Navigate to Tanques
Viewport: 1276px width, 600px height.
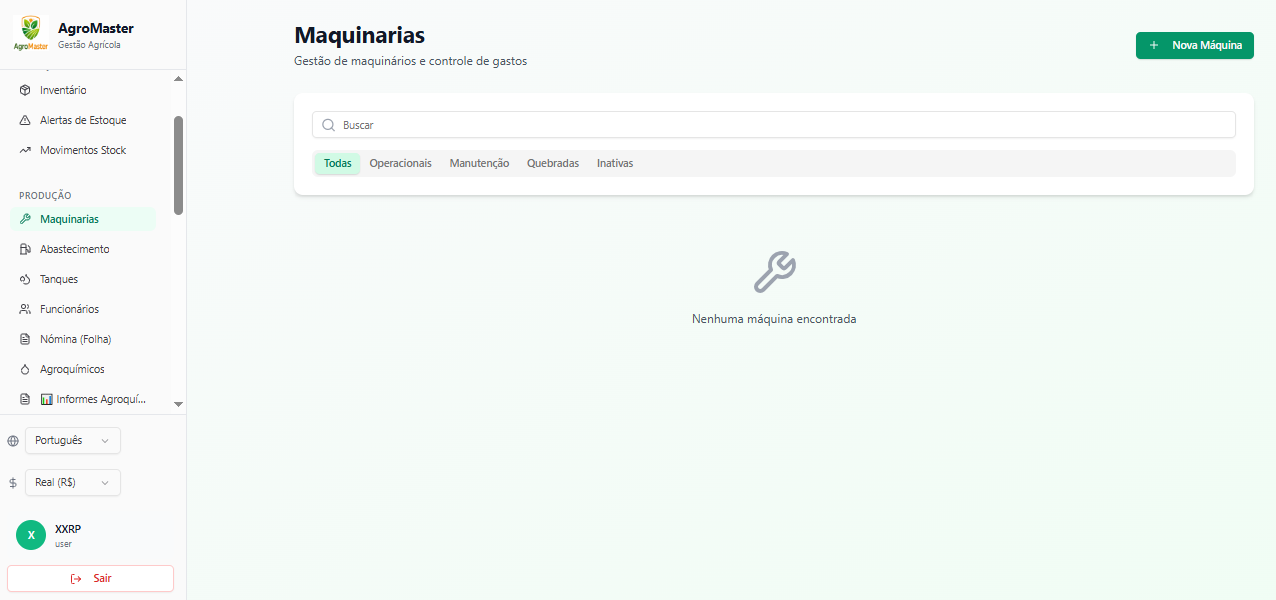coord(83,279)
